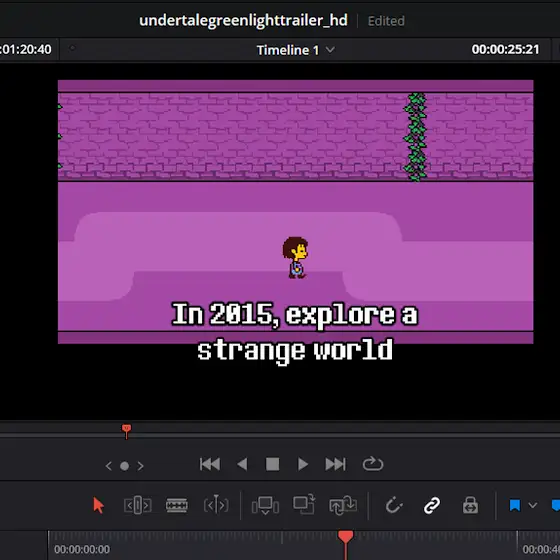Toggle Position Lock padlock icon
The height and width of the screenshot is (560, 560).
click(x=470, y=505)
